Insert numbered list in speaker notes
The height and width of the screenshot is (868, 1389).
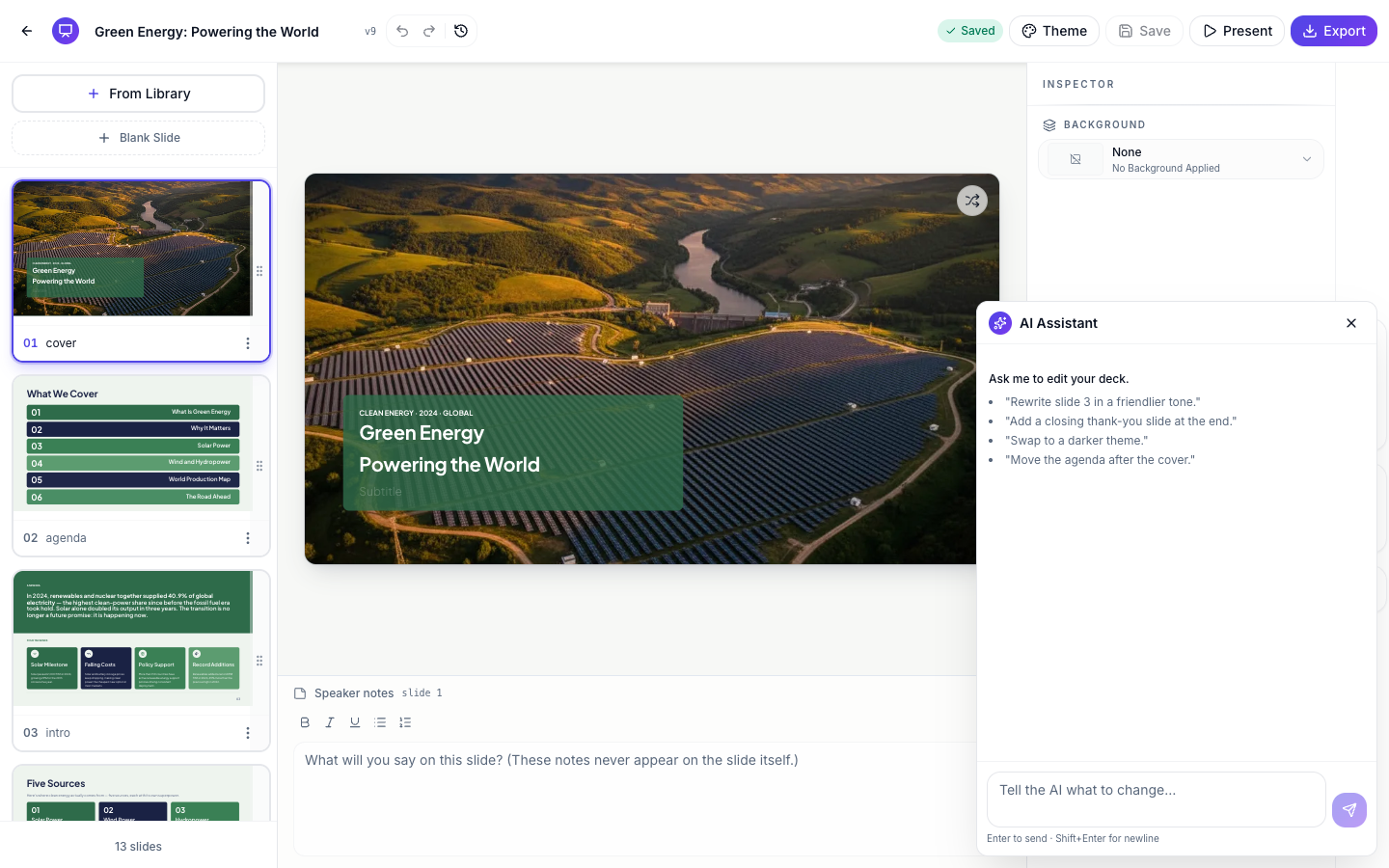tap(405, 722)
